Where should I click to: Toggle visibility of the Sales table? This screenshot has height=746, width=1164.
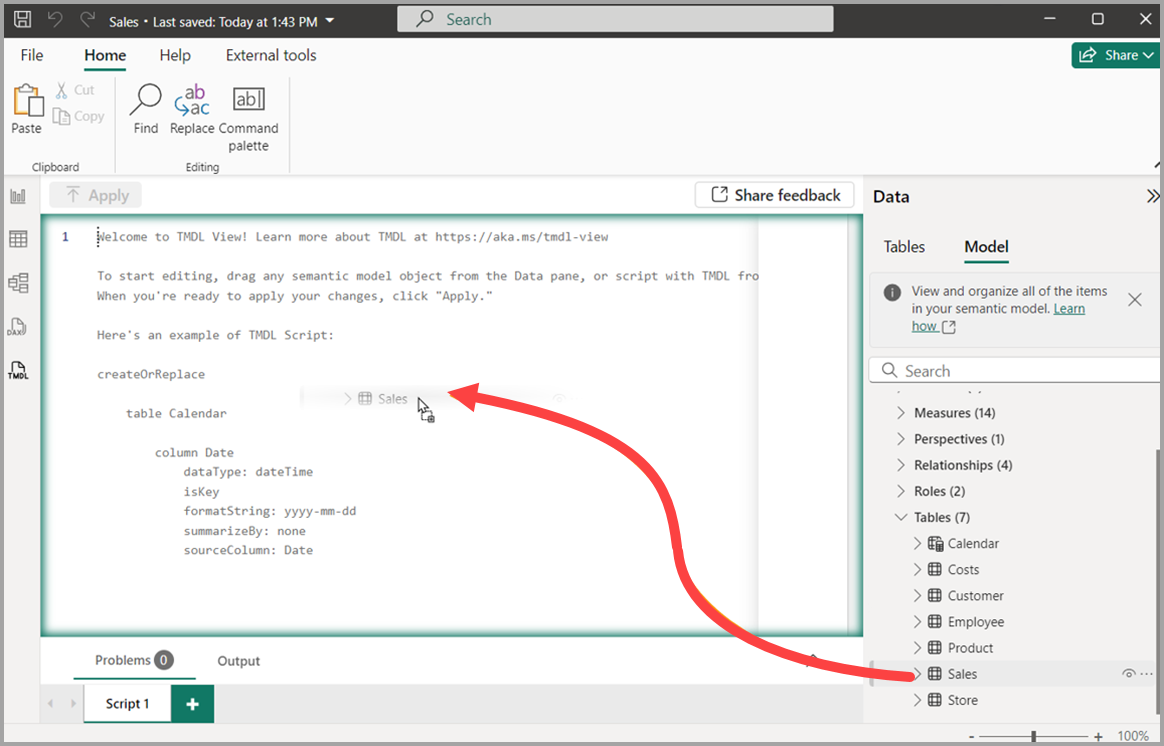coord(1129,674)
